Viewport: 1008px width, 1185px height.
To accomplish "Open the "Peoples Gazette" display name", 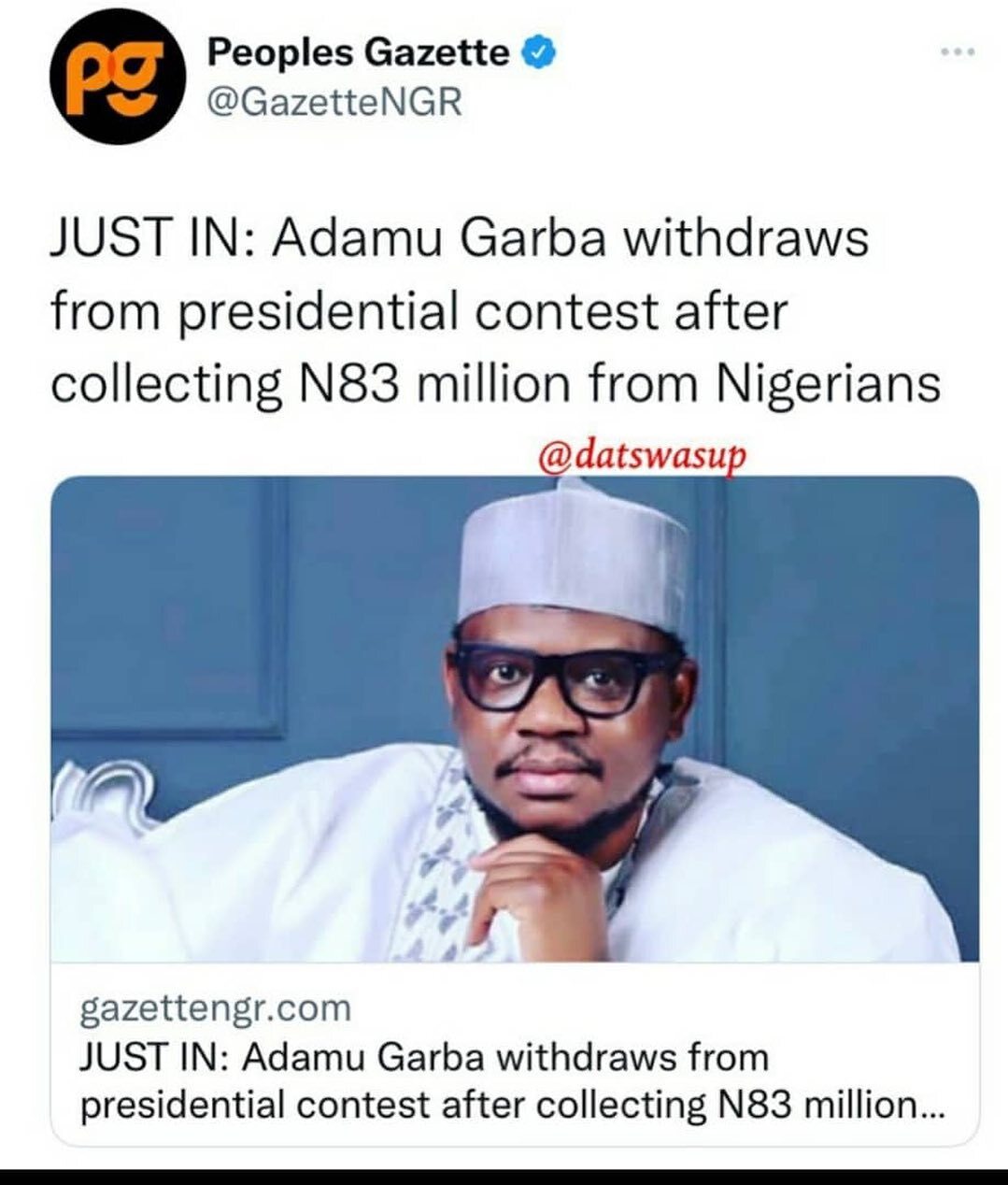I will [358, 54].
